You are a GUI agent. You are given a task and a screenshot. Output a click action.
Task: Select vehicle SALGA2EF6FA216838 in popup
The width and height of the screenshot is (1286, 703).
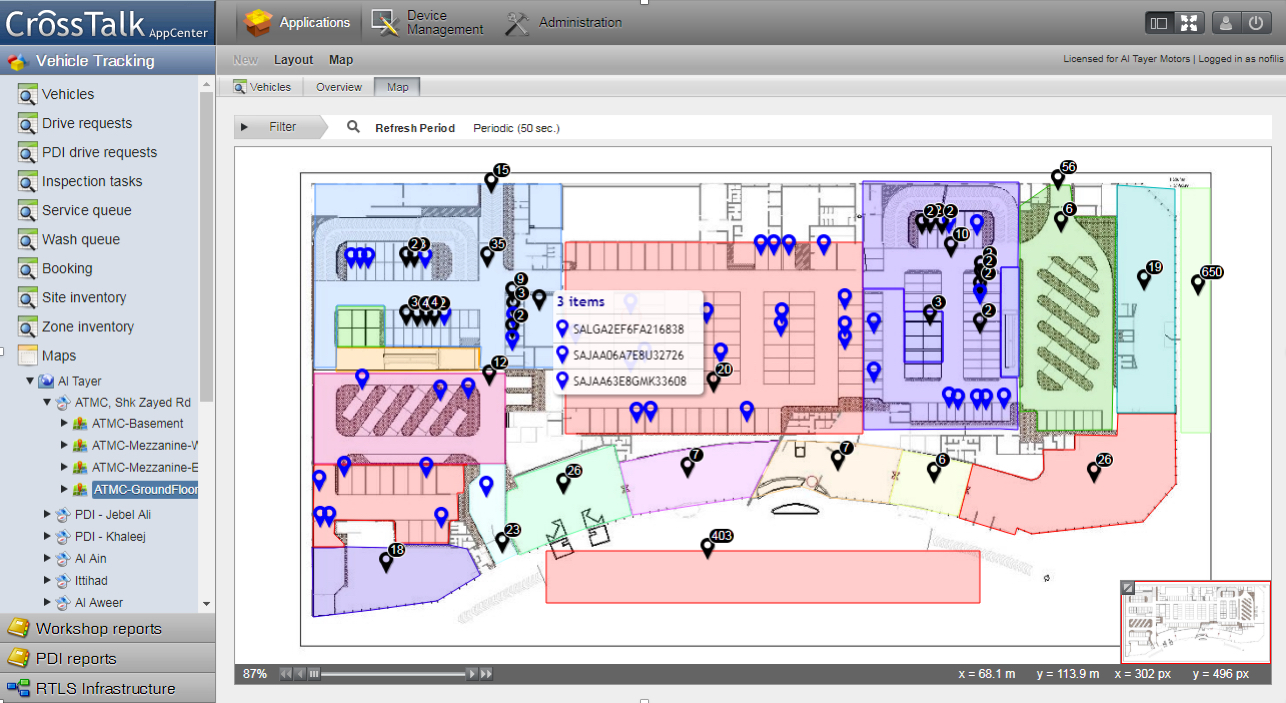(x=628, y=329)
